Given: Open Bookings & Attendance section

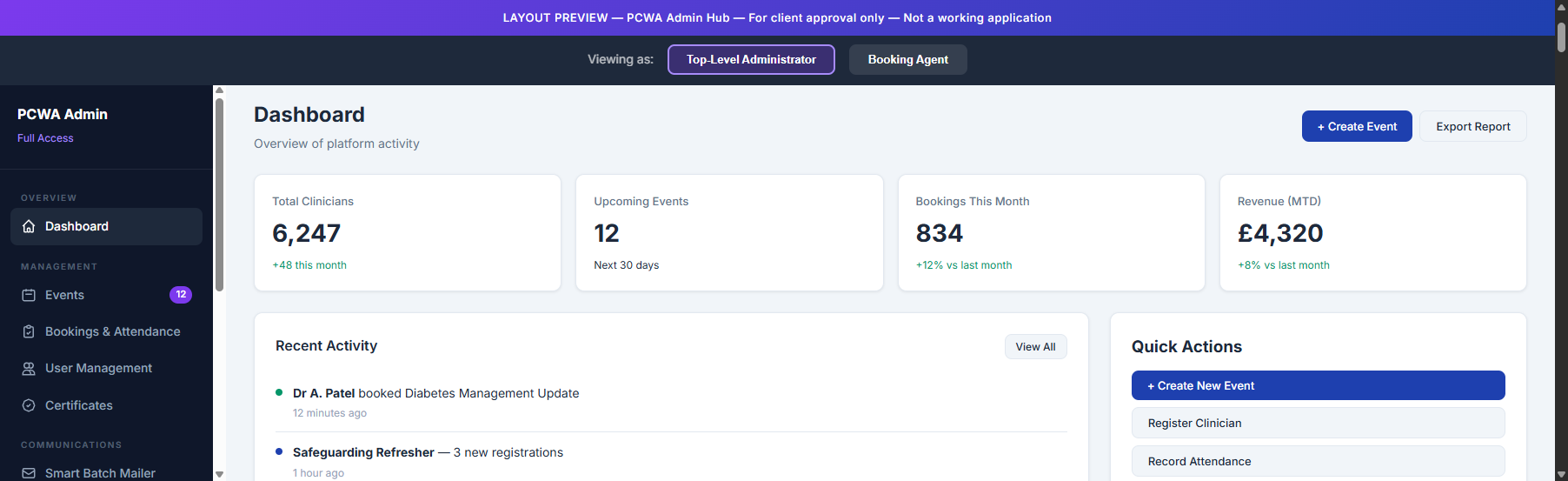Looking at the screenshot, I should 106,331.
